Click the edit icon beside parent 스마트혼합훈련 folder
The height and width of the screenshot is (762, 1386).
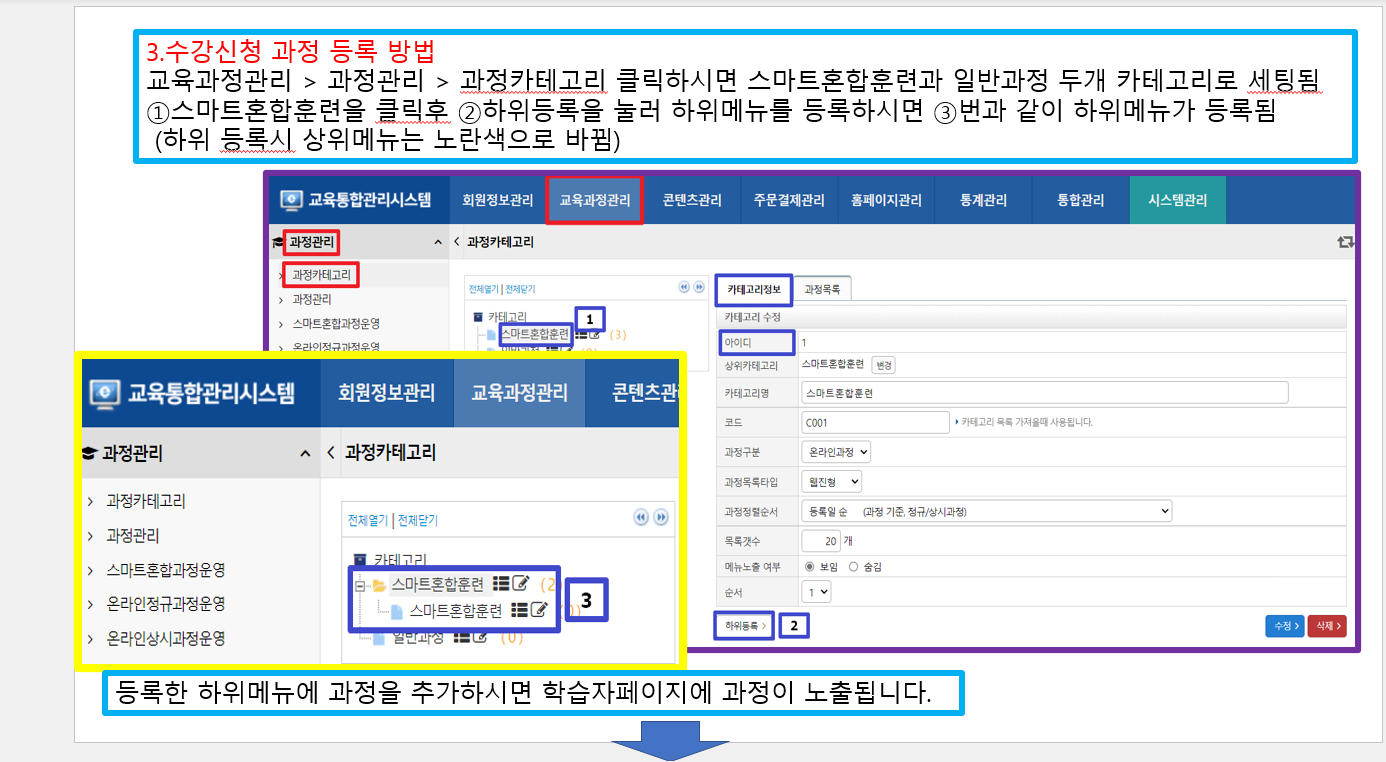click(522, 584)
